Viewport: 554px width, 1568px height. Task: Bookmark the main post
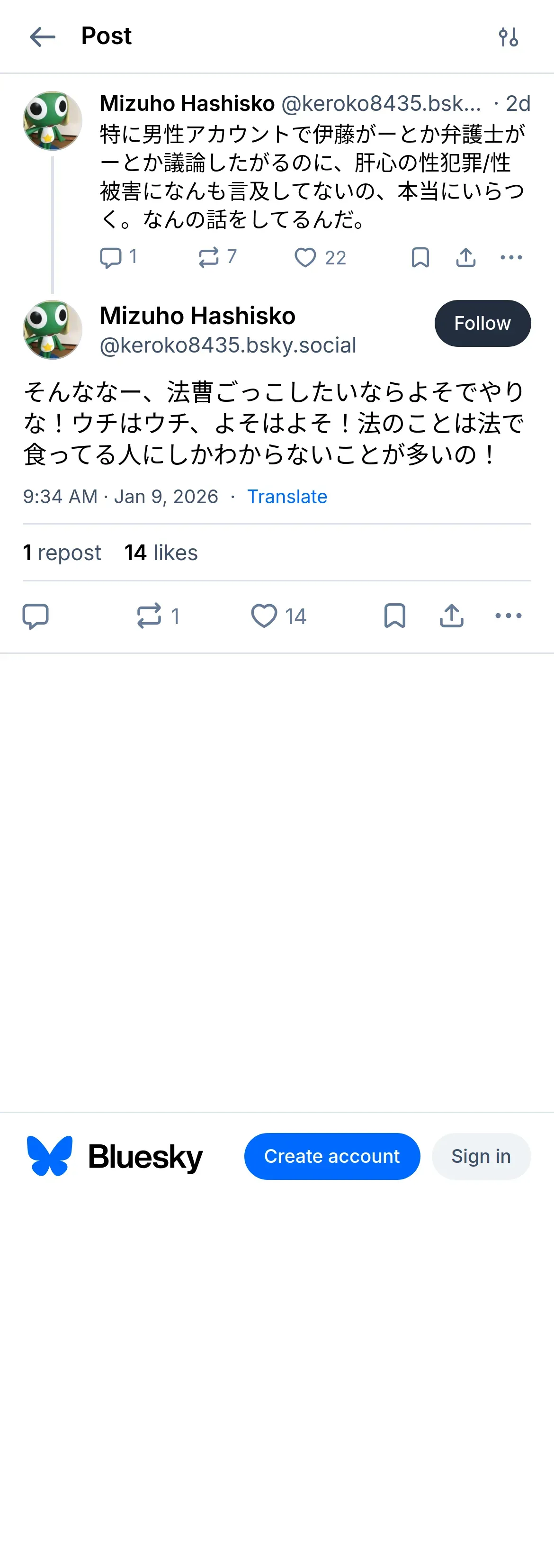395,616
